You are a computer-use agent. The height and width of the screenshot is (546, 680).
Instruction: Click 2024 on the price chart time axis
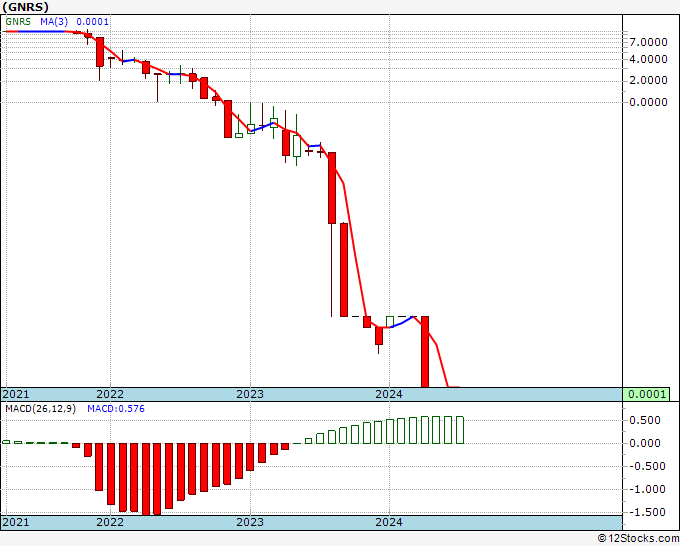pyautogui.click(x=389, y=394)
